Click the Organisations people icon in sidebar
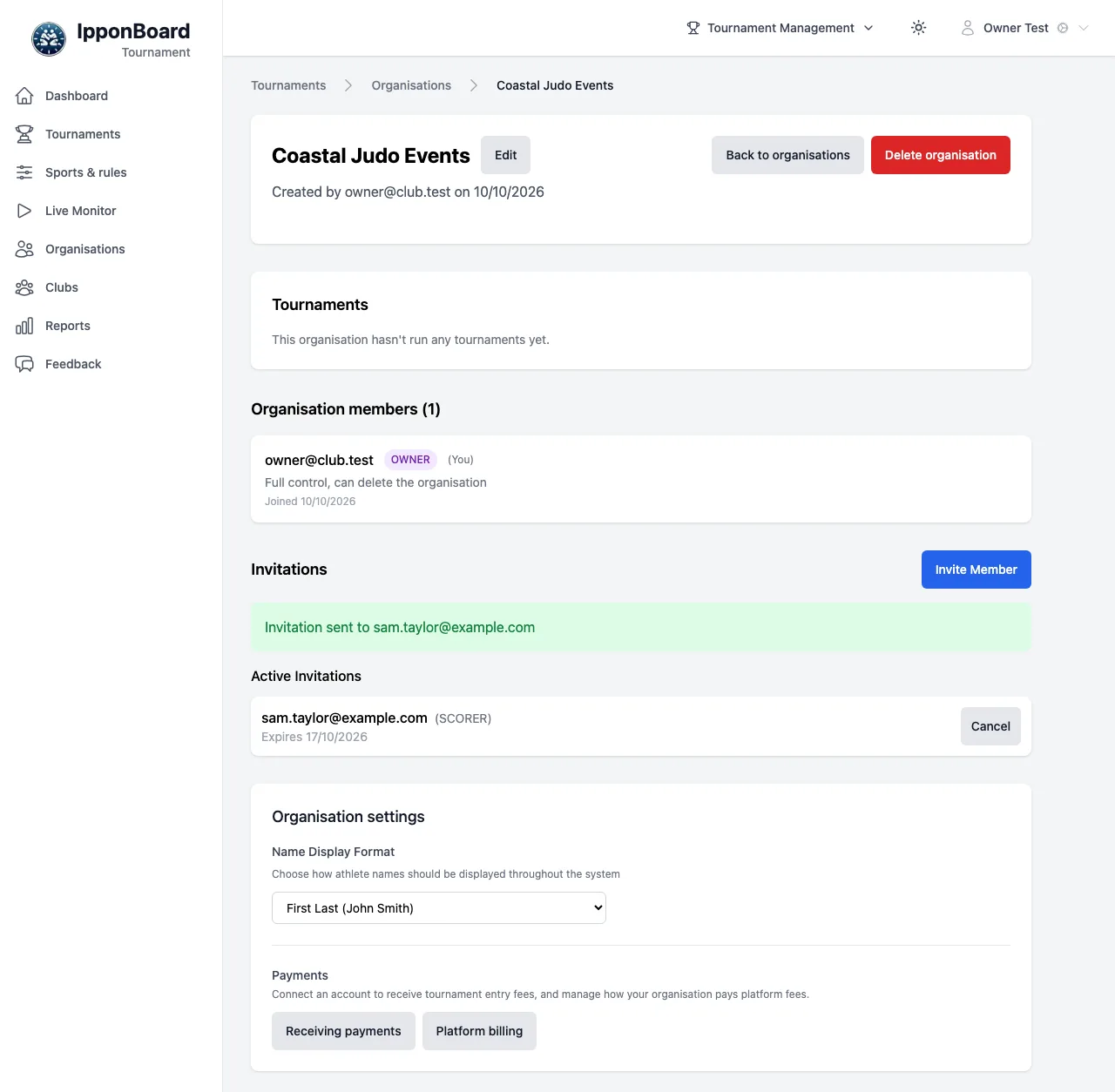The width and height of the screenshot is (1115, 1092). [24, 249]
